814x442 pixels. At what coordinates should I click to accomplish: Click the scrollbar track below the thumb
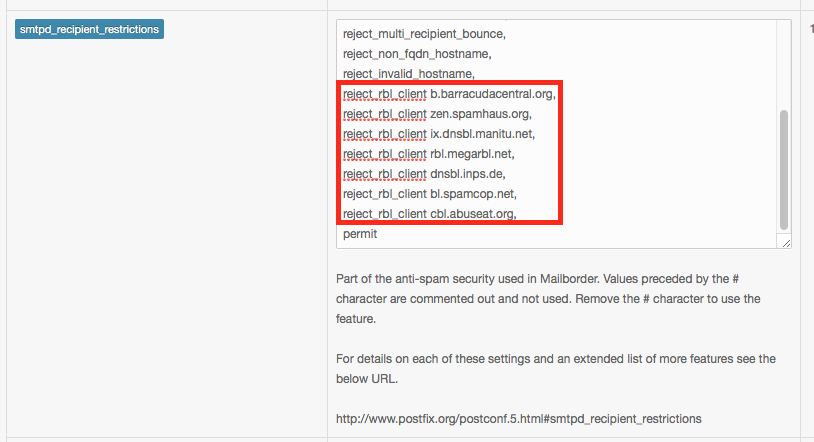[x=784, y=233]
